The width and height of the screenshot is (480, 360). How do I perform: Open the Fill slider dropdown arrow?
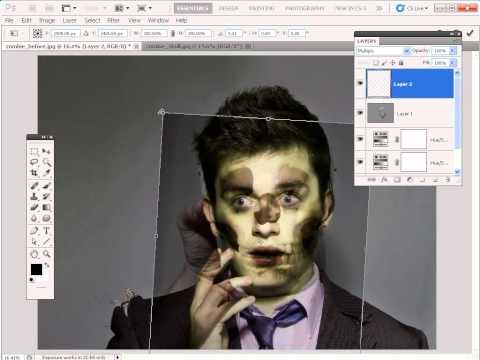click(x=453, y=62)
